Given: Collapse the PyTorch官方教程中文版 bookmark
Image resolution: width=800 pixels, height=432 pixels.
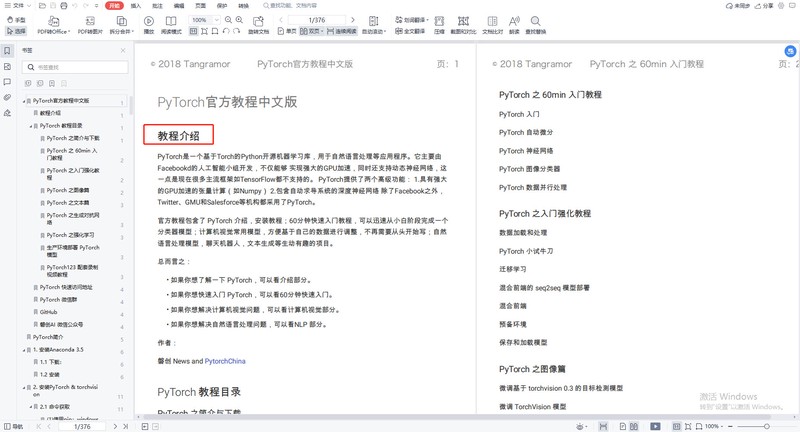Looking at the screenshot, I should [x=23, y=101].
